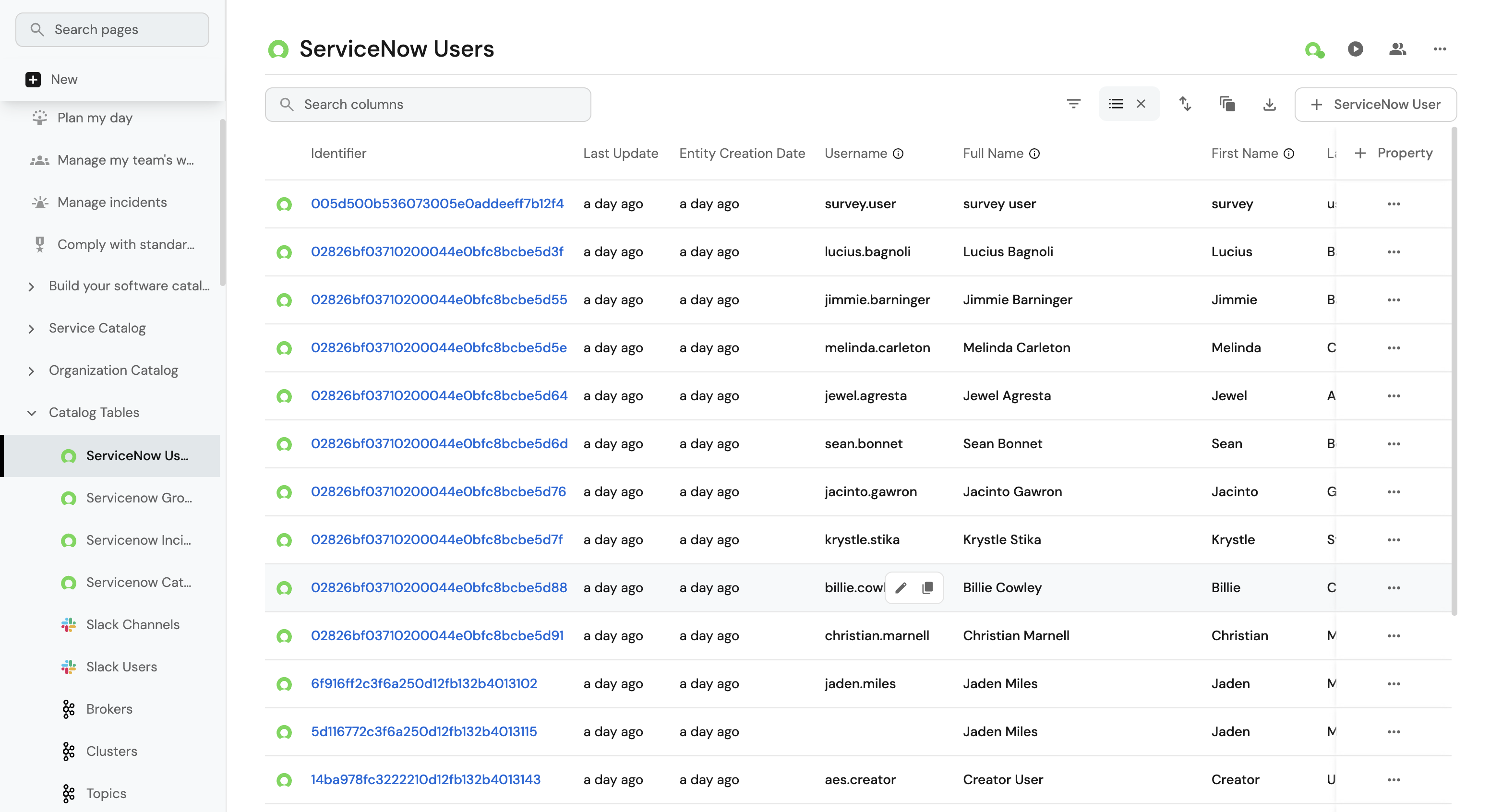This screenshot has height=812, width=1490.
Task: Open row actions for Billie Cowley
Action: click(x=1394, y=587)
